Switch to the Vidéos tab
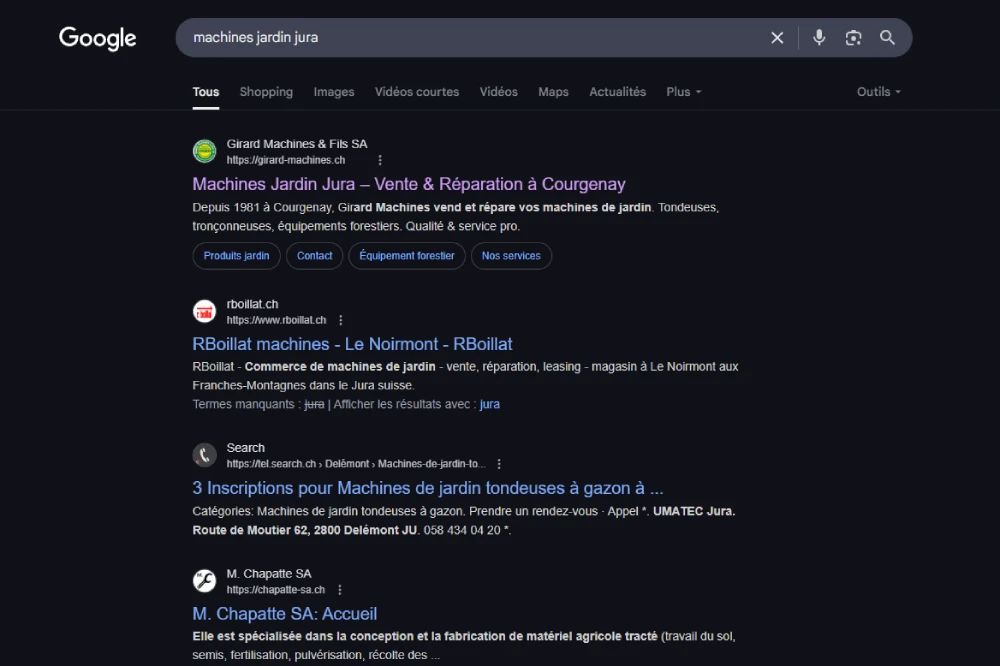Screen dimensions: 1000x666 pos(499,92)
